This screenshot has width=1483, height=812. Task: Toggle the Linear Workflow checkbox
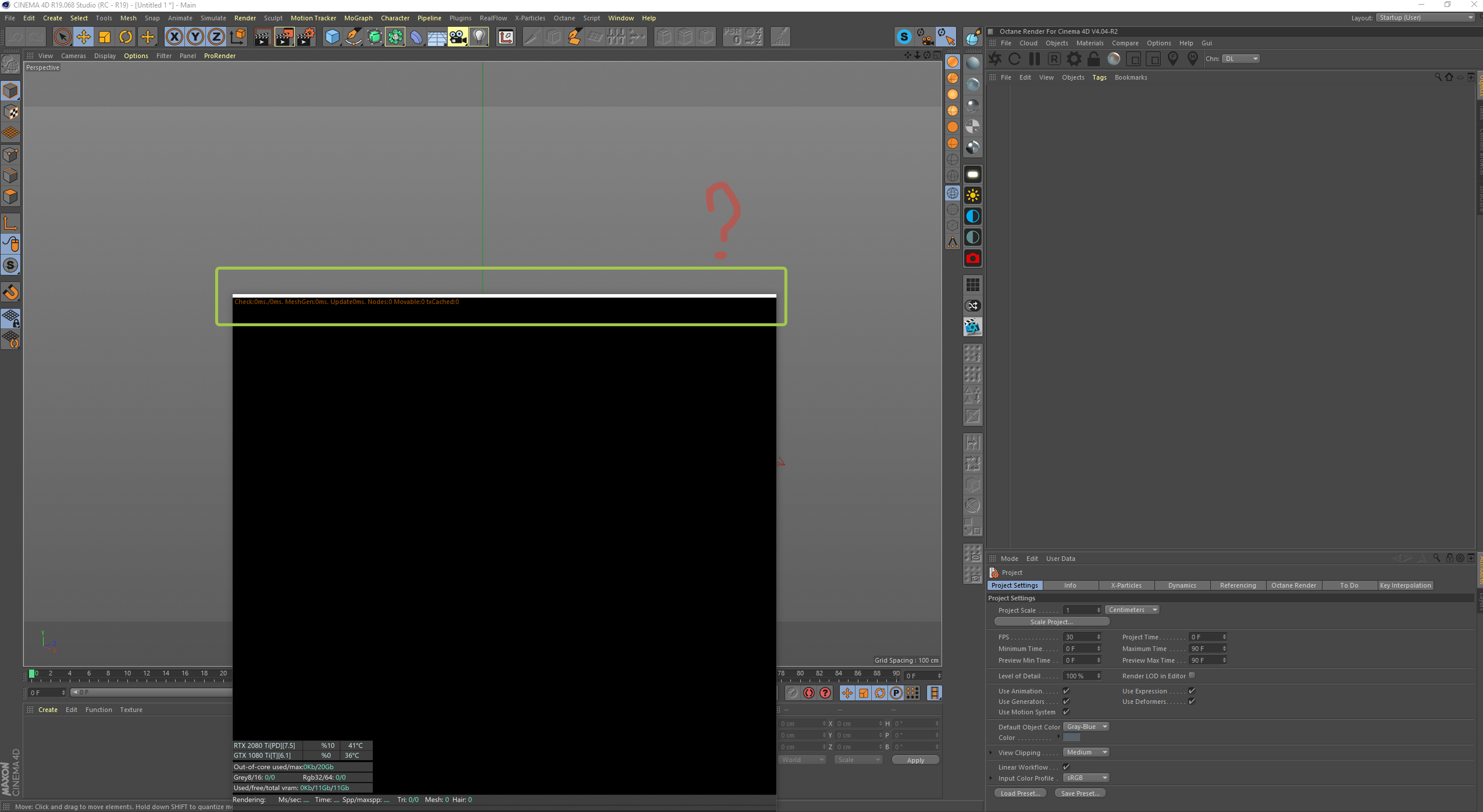pyautogui.click(x=1066, y=767)
